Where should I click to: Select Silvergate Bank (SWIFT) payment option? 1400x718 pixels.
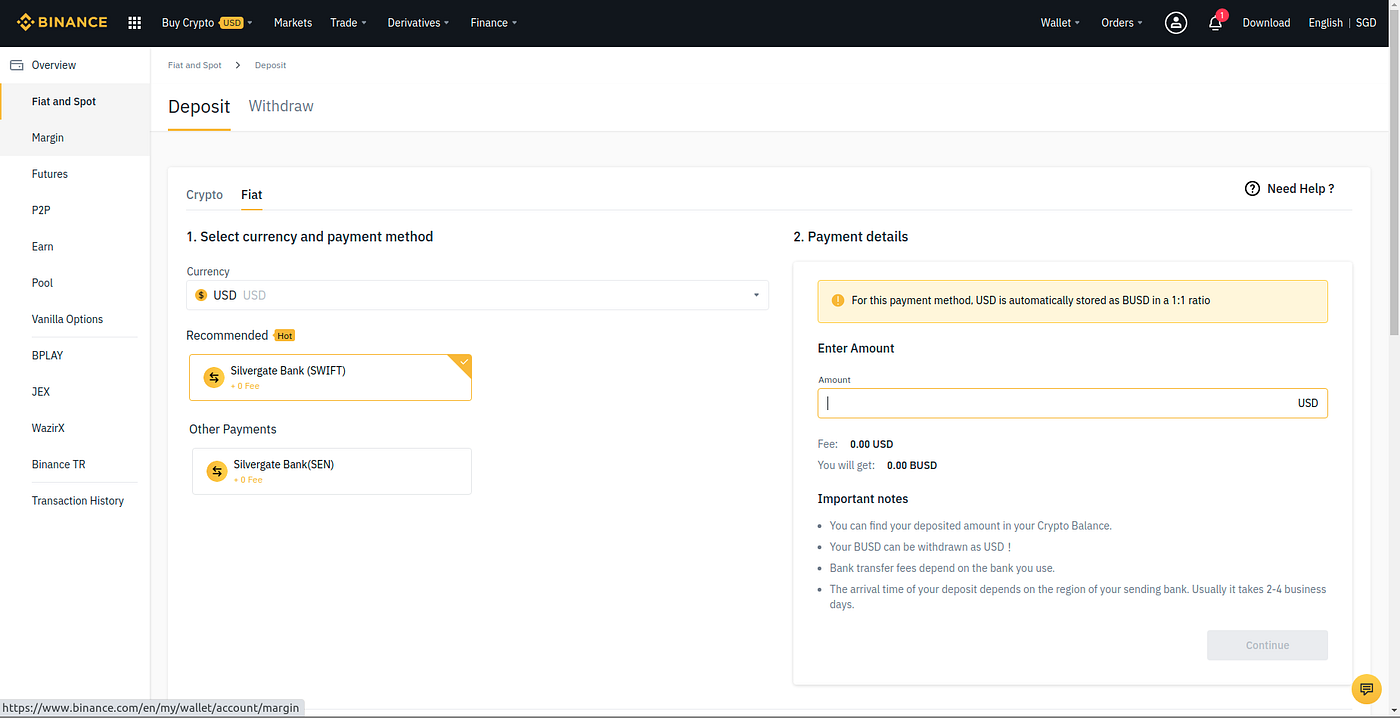pos(330,377)
